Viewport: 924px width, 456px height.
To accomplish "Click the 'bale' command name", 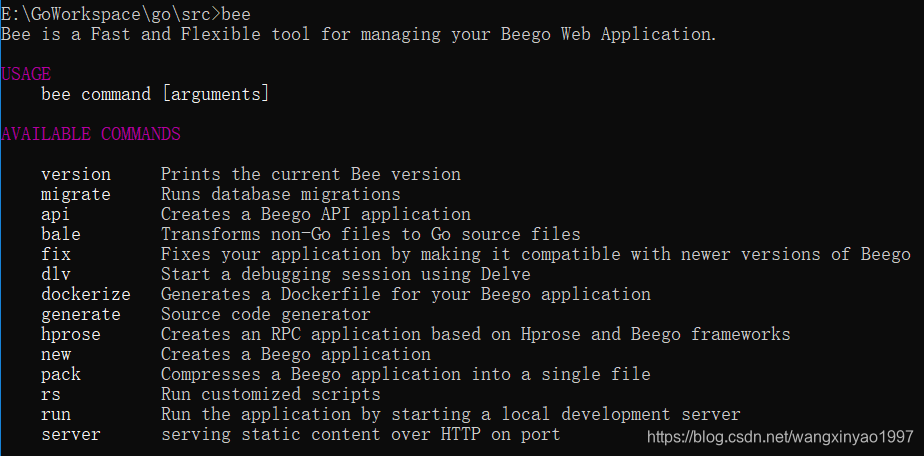I will click(61, 234).
